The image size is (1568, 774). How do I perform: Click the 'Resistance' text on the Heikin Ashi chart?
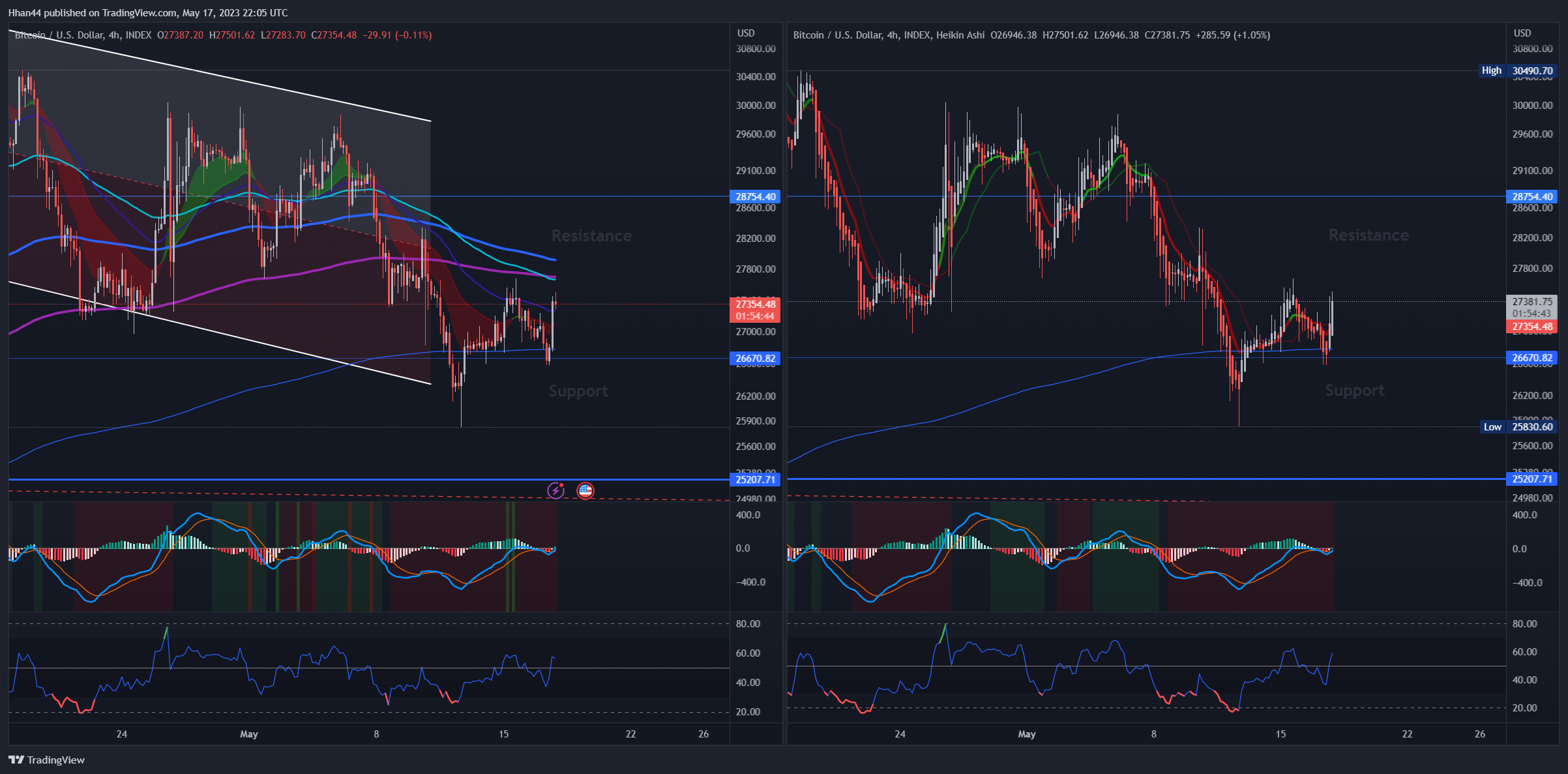coord(1368,235)
